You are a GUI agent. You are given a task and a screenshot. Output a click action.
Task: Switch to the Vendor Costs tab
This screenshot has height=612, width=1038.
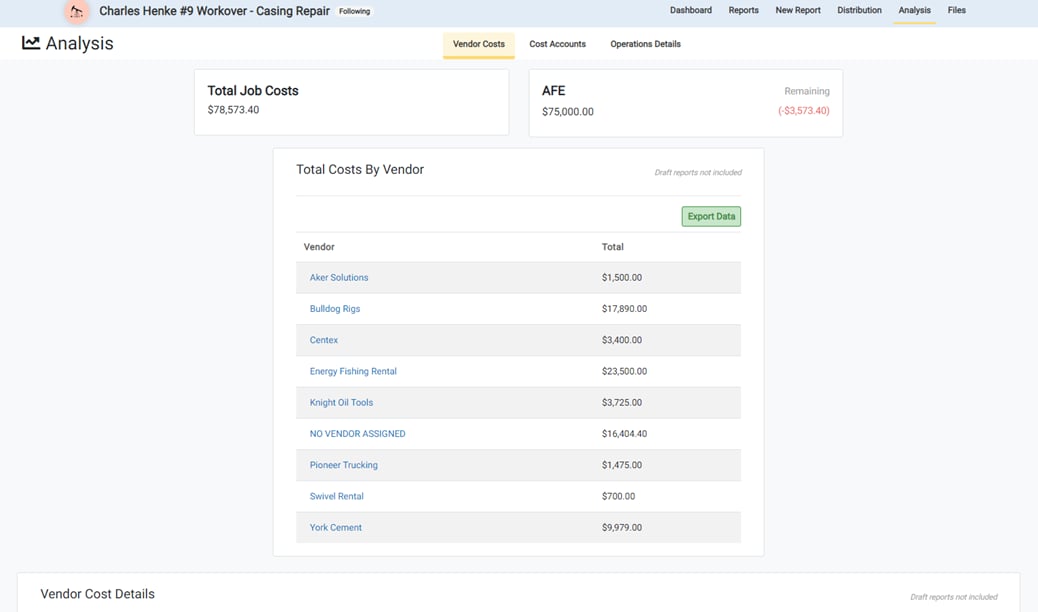479,44
